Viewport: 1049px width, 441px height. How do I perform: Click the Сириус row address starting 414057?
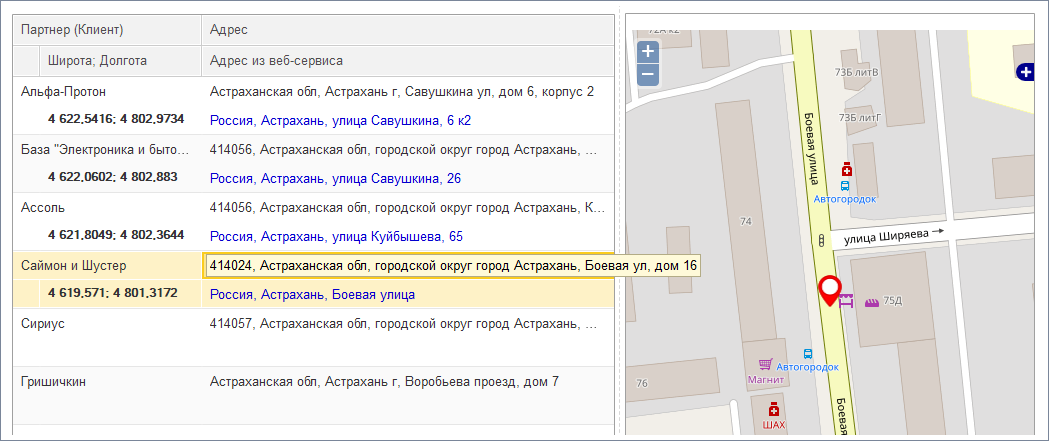(x=403, y=324)
